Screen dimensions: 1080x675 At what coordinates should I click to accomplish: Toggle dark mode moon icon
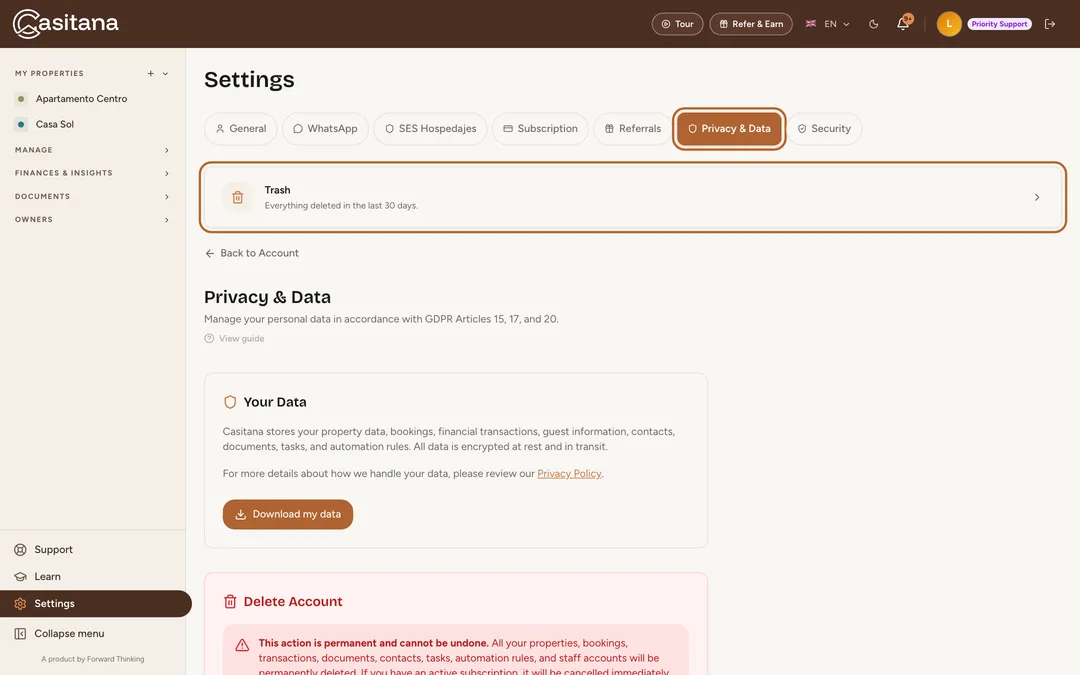click(873, 24)
